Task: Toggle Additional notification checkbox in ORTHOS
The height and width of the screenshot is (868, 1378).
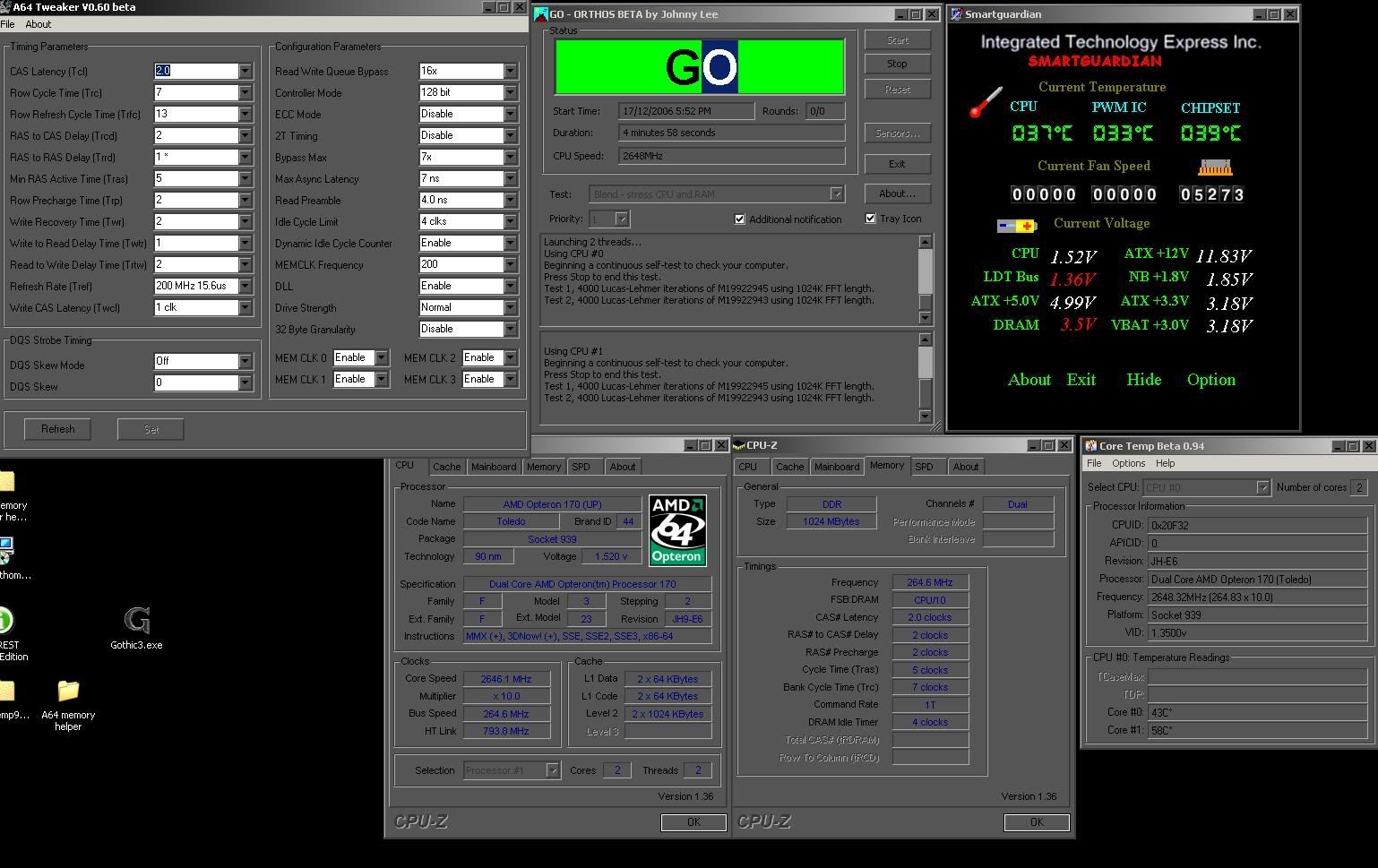Action: pyautogui.click(x=739, y=219)
